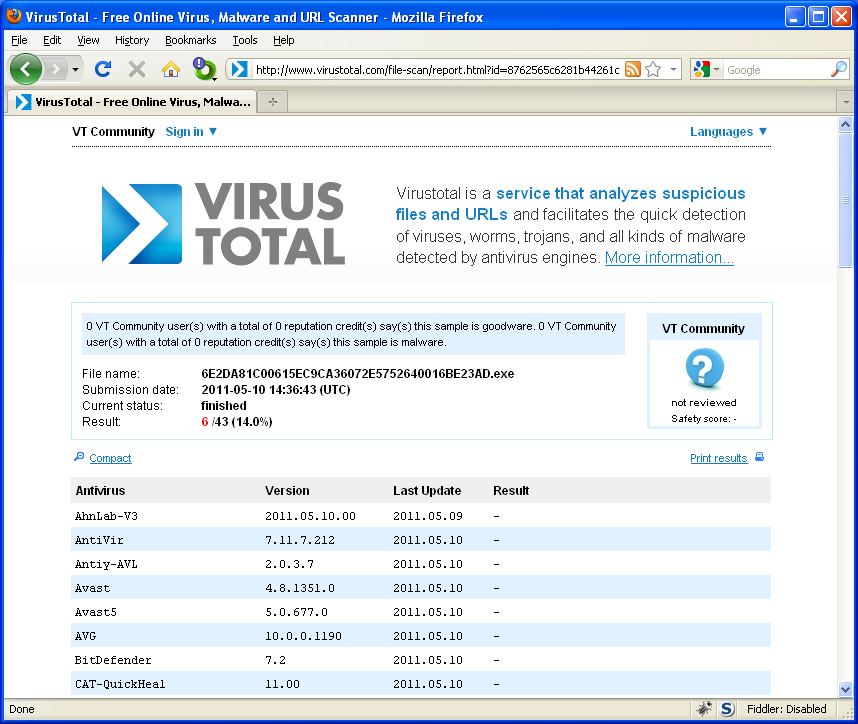This screenshot has height=724, width=858.
Task: Reload the current page
Action: [x=102, y=69]
